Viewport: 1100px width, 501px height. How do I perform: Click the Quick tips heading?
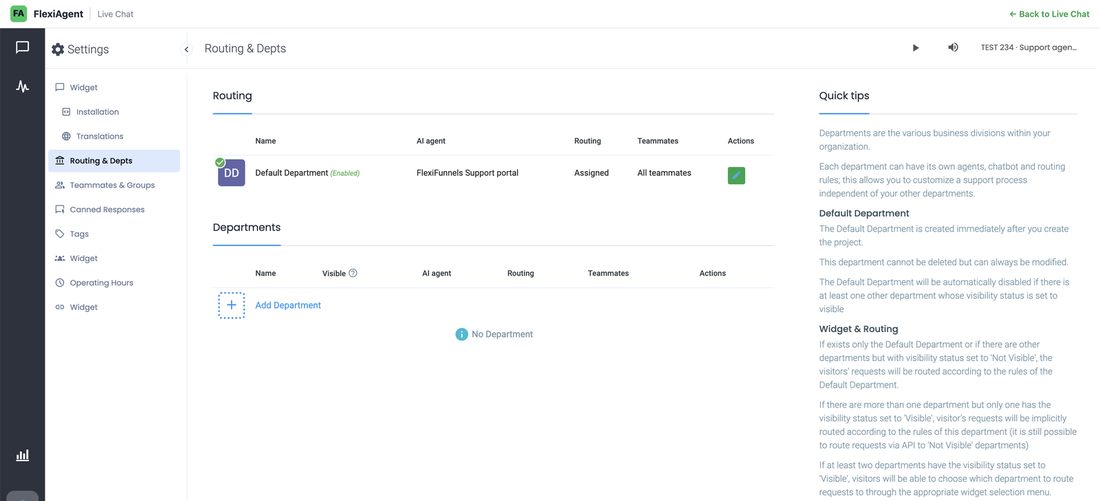pyautogui.click(x=844, y=95)
